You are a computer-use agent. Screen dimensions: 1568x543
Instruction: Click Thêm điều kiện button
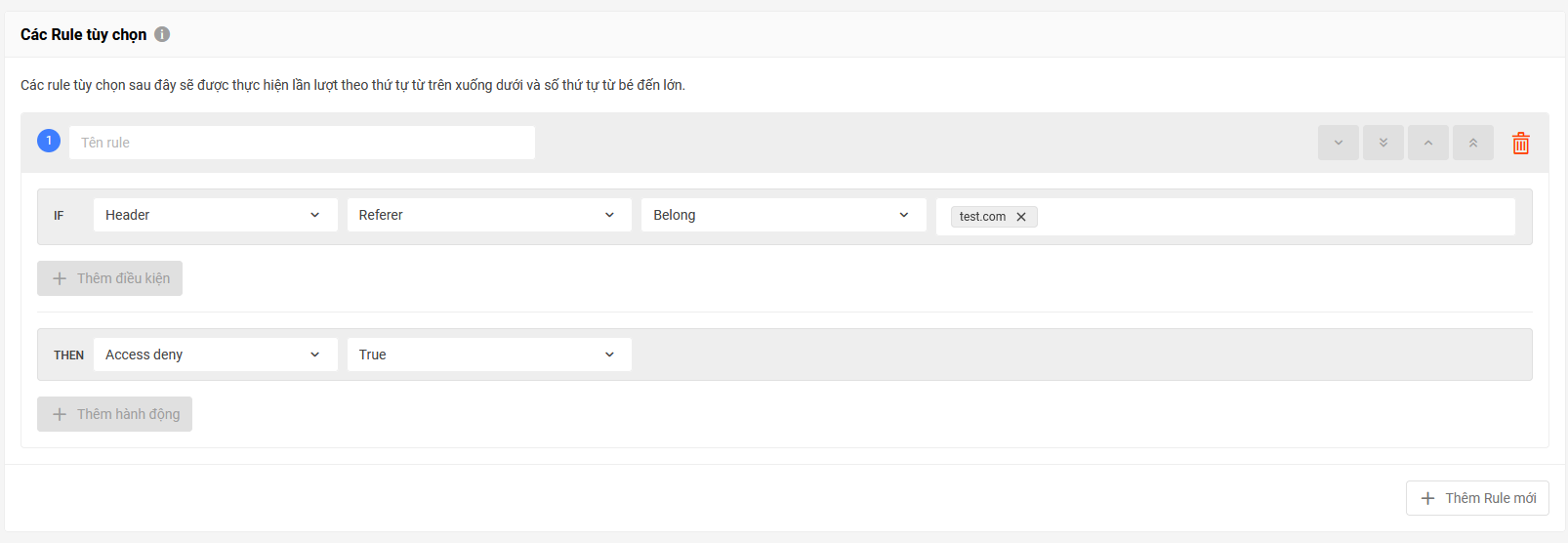[x=109, y=278]
